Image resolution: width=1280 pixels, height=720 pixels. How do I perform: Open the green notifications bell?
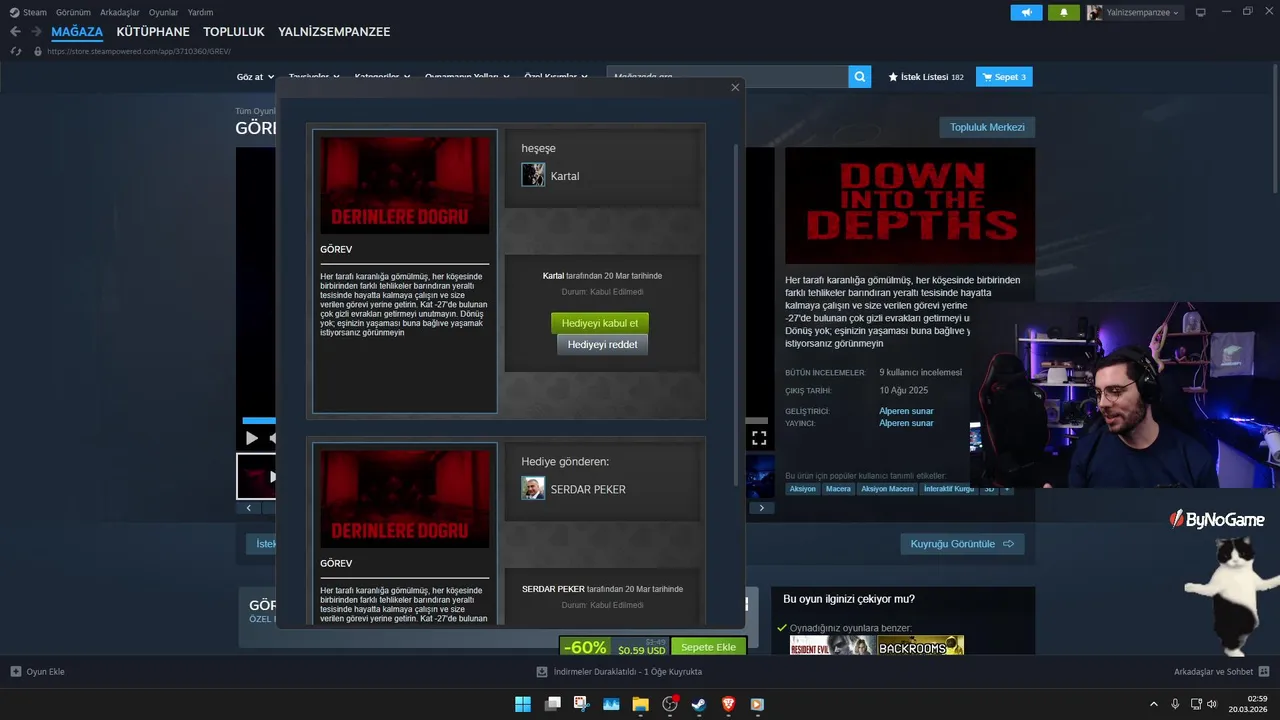1063,12
